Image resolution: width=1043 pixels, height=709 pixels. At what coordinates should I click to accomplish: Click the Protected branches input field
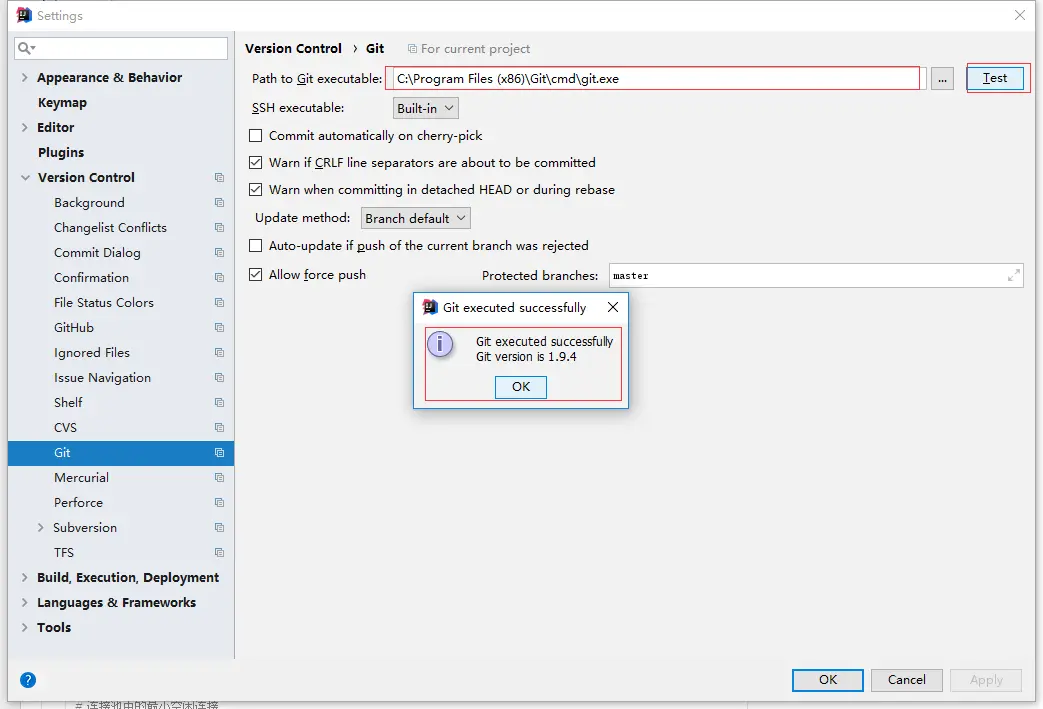click(816, 275)
